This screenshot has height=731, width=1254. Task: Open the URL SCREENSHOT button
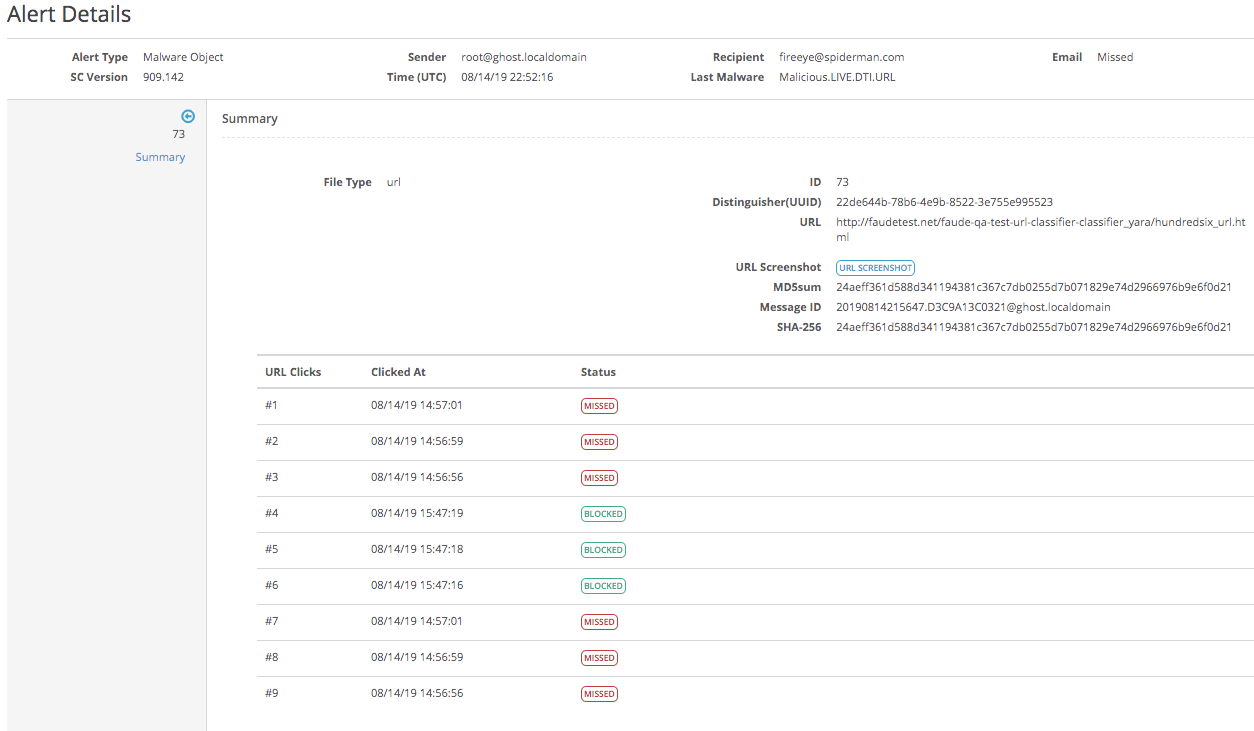coord(875,268)
